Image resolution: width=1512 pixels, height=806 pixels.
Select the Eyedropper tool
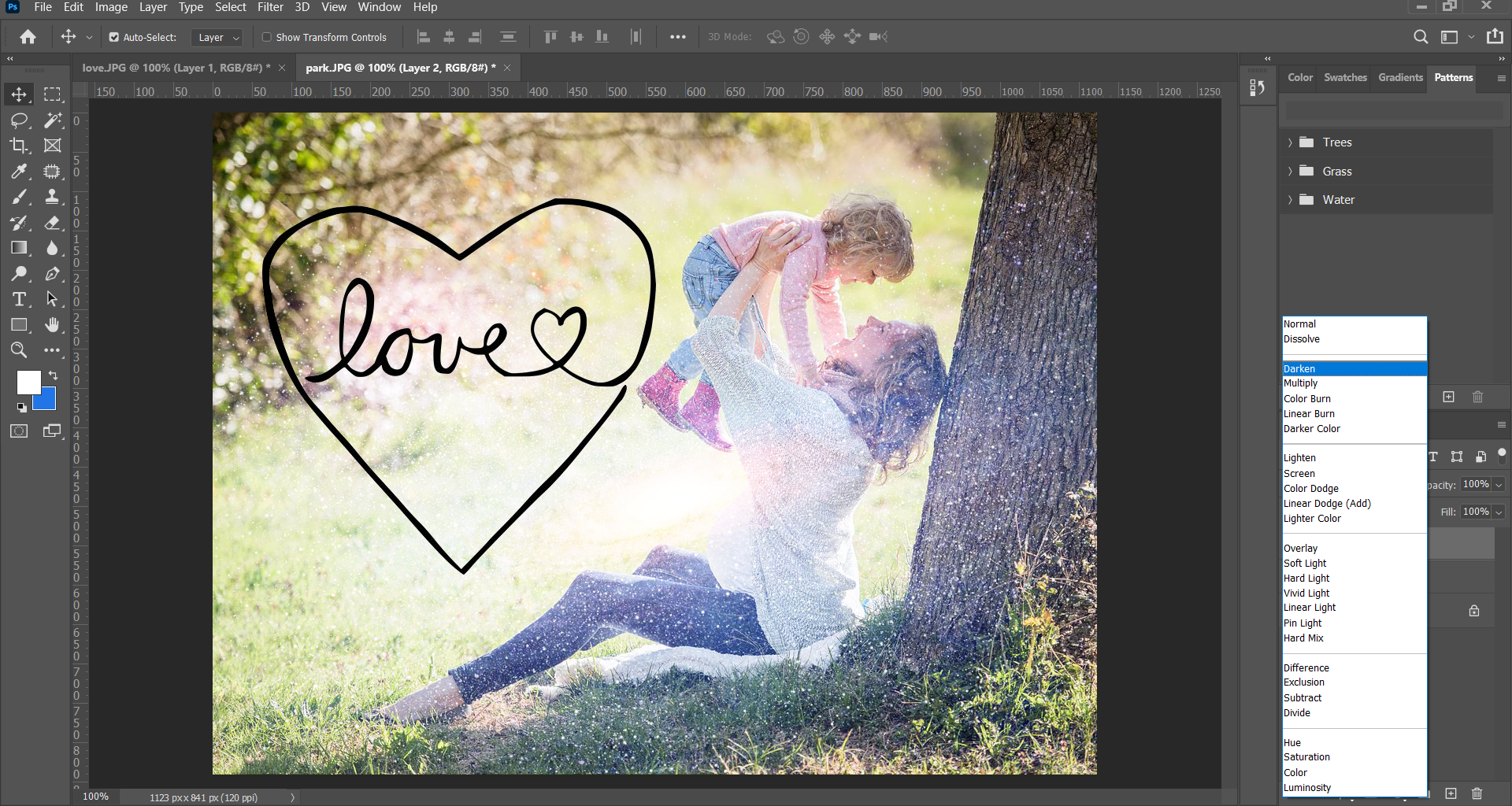(x=19, y=171)
